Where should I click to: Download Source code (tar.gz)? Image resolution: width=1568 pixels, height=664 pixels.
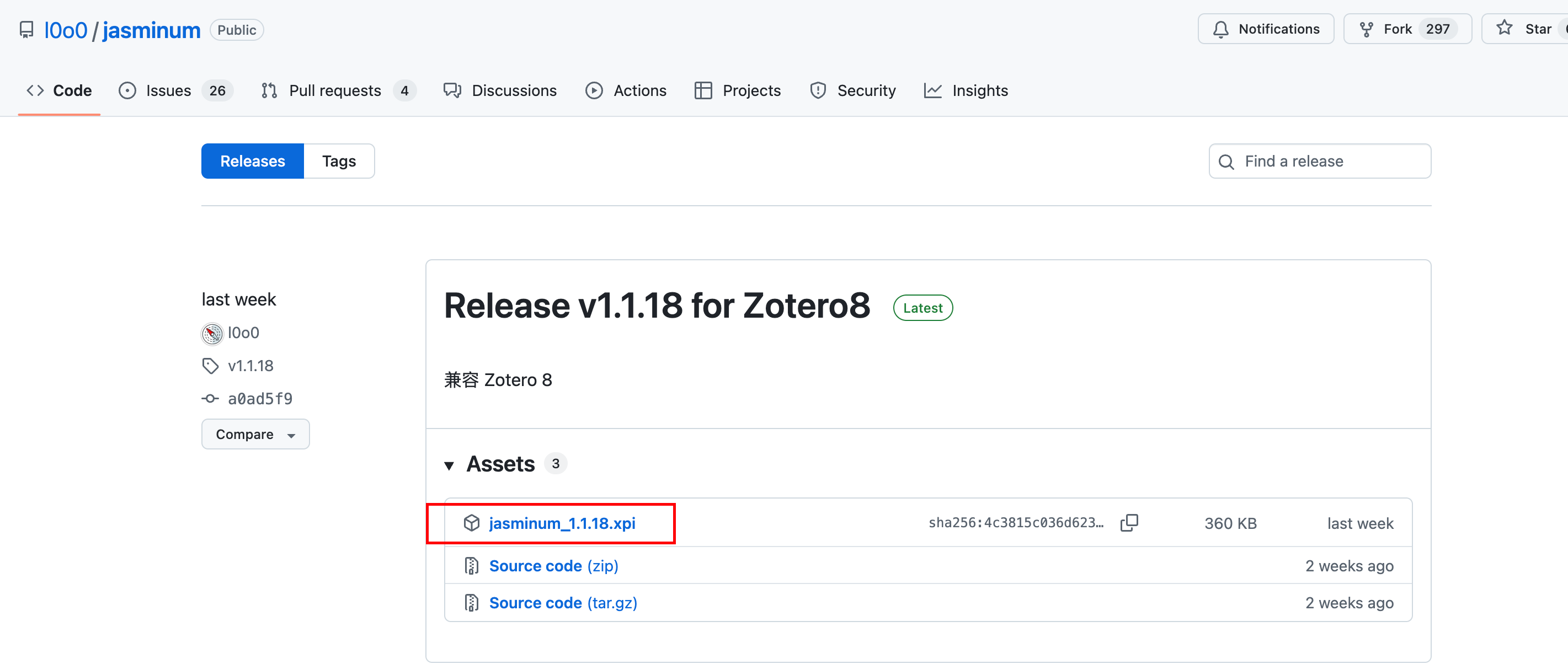point(563,603)
